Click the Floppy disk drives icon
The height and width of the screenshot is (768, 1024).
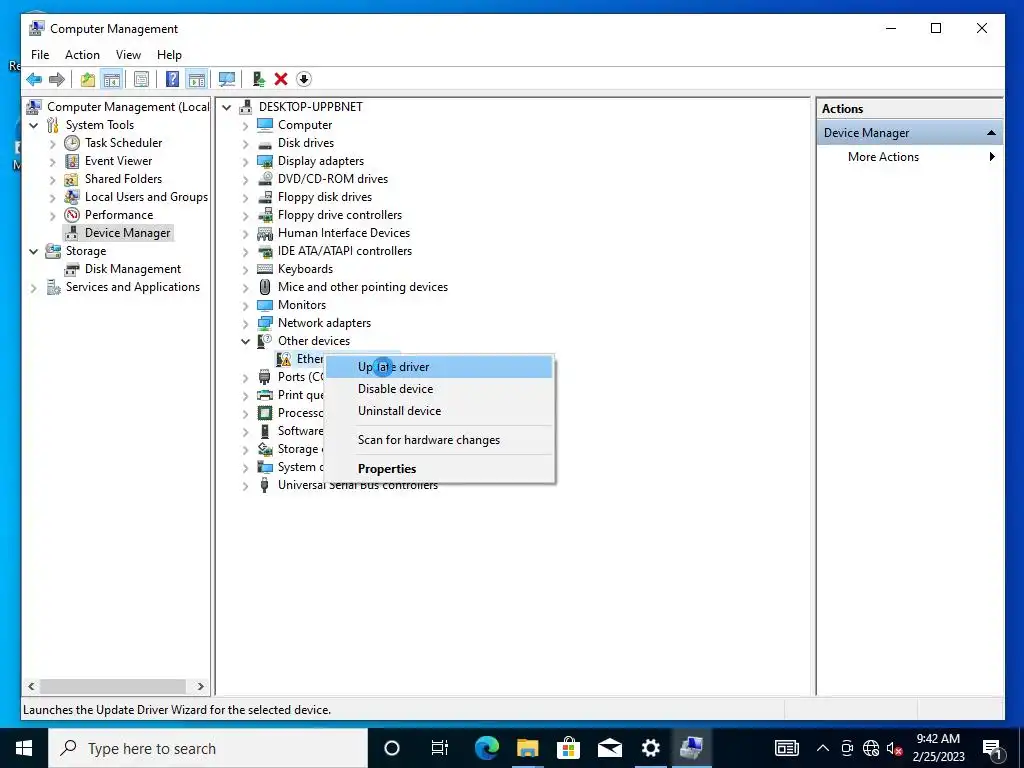point(264,197)
